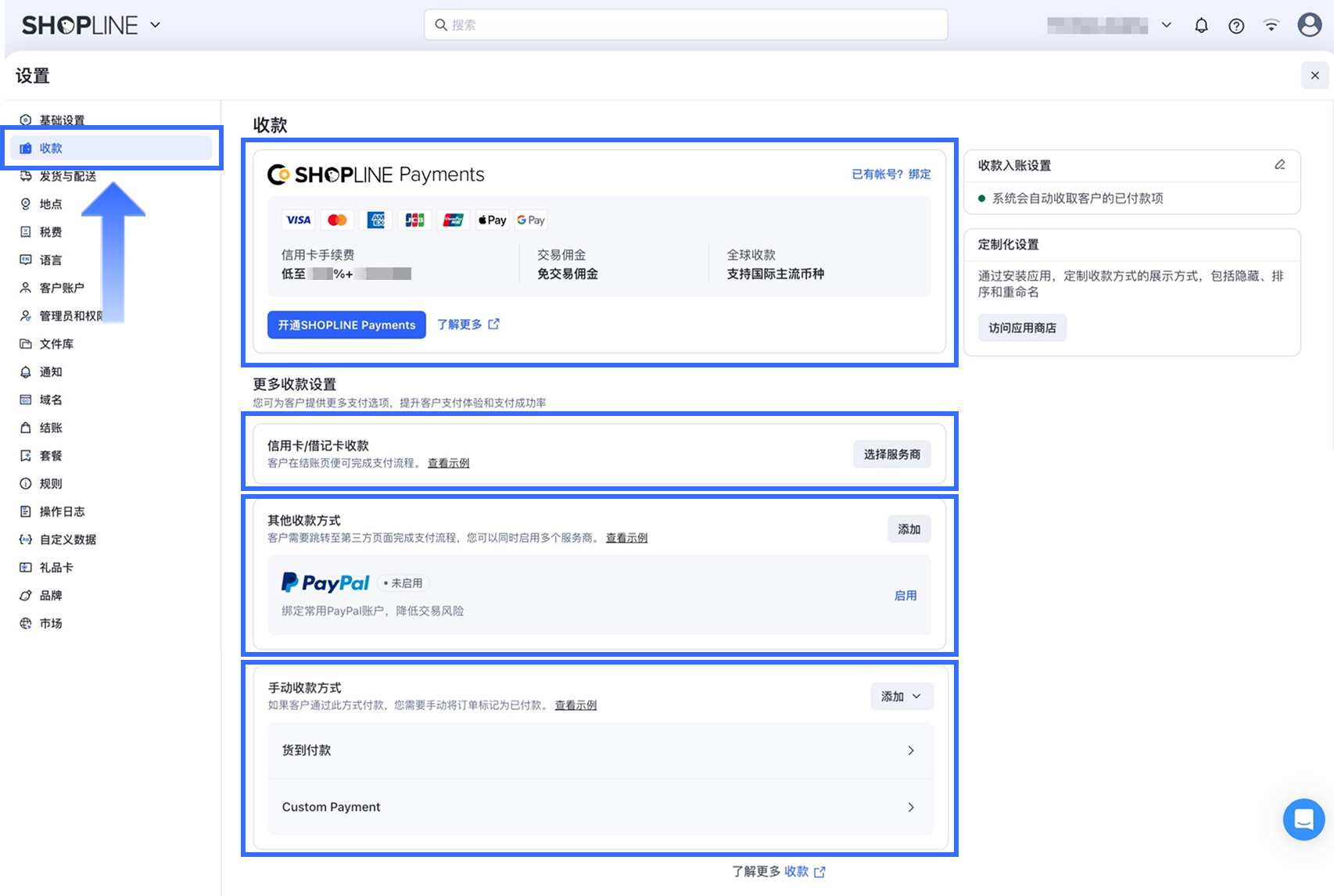Click the 开通SHOPLINE Payments button
This screenshot has height=896, width=1334.
(x=346, y=325)
